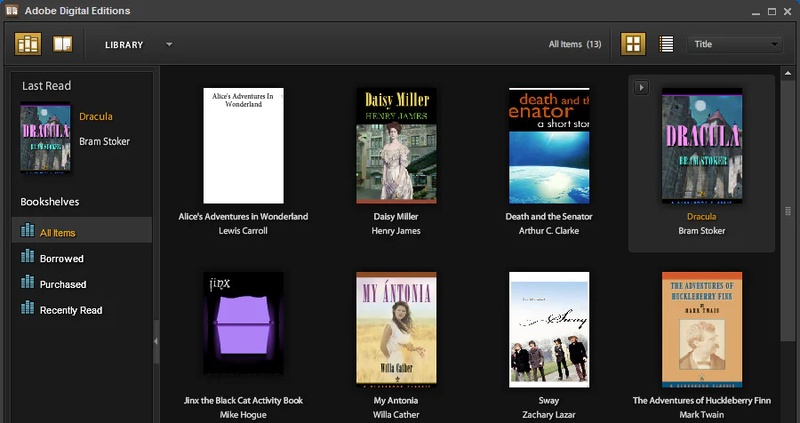Image resolution: width=800 pixels, height=423 pixels.
Task: Click author 'Arthur C. Clarke'
Action: click(549, 231)
